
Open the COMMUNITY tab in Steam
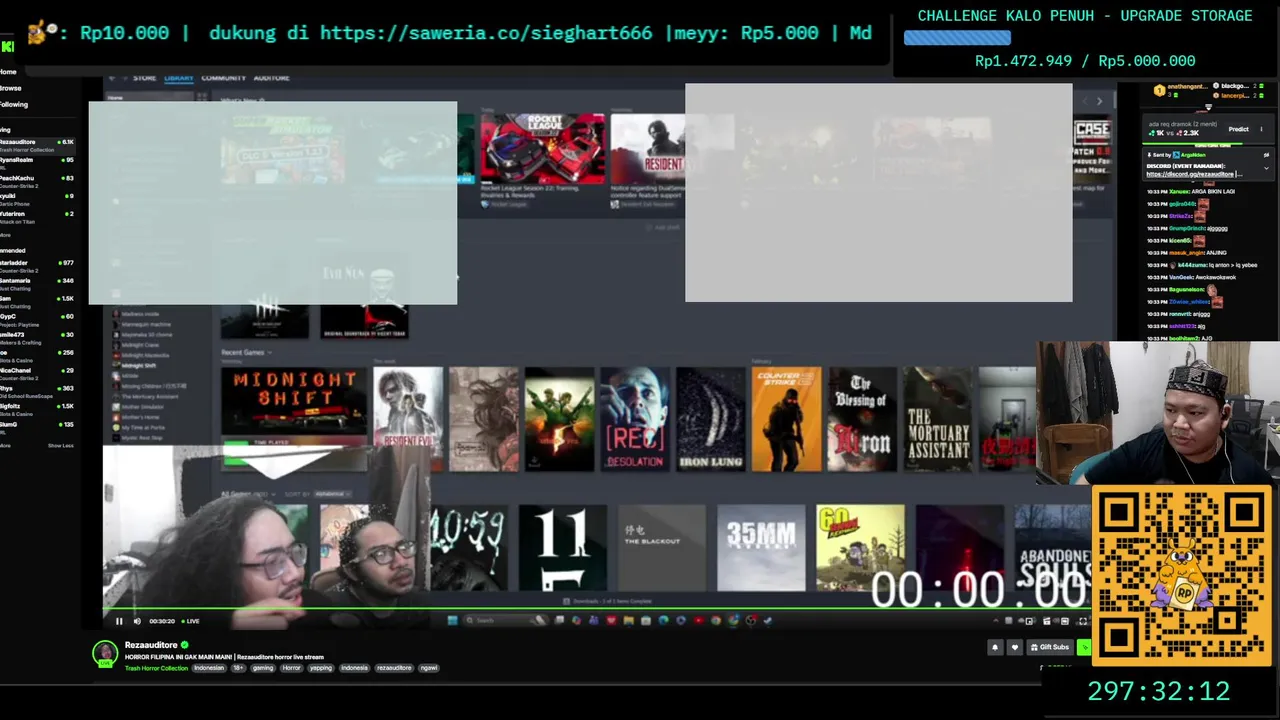[x=223, y=78]
